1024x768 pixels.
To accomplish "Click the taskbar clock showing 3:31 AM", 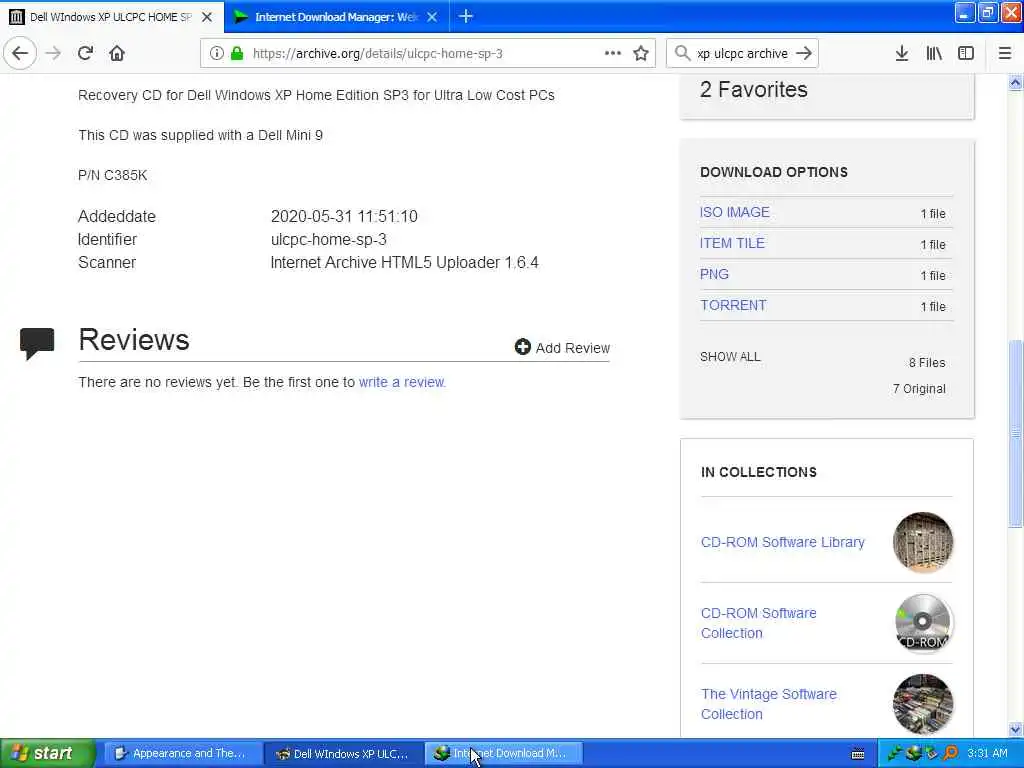I will [x=987, y=753].
